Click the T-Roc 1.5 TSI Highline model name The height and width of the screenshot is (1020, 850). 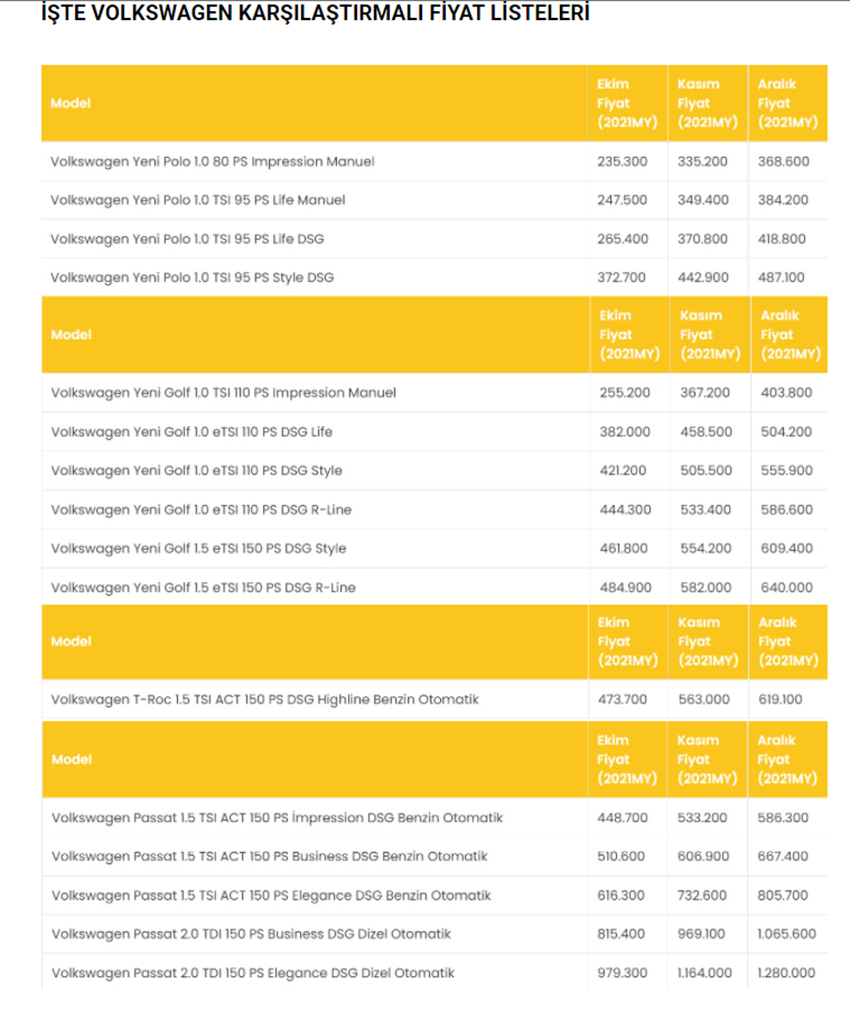[x=265, y=699]
